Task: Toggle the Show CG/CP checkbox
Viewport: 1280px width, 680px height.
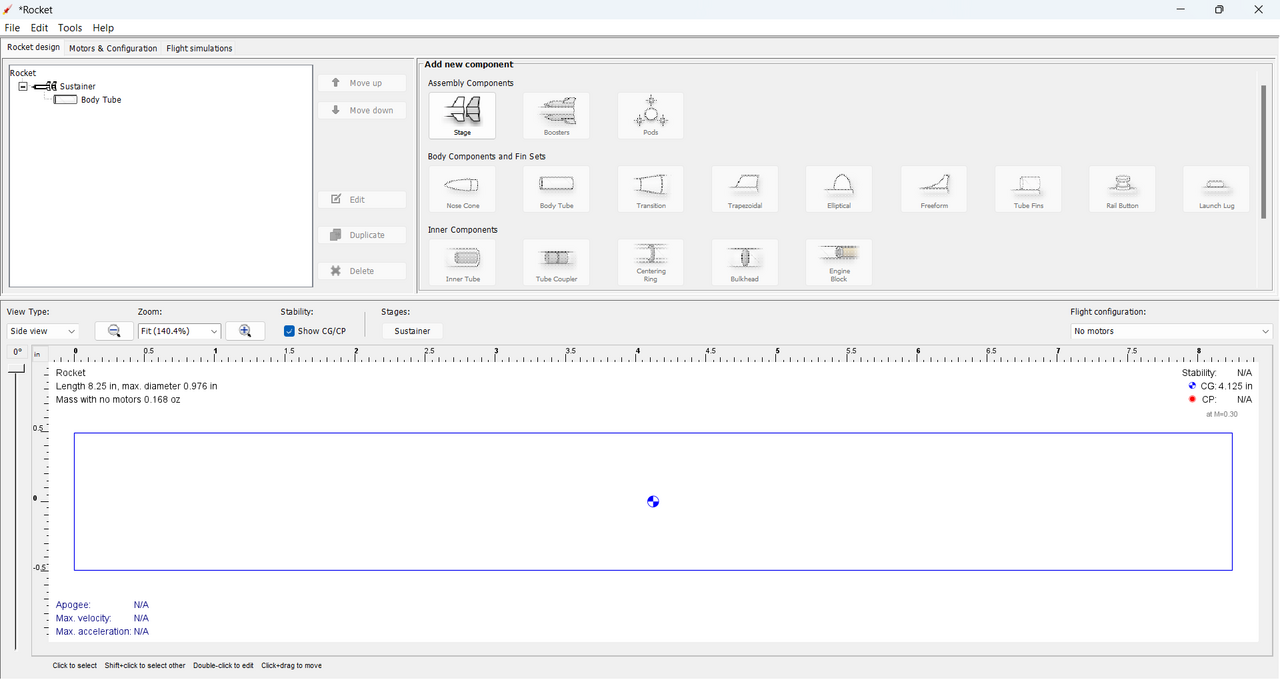Action: (289, 331)
